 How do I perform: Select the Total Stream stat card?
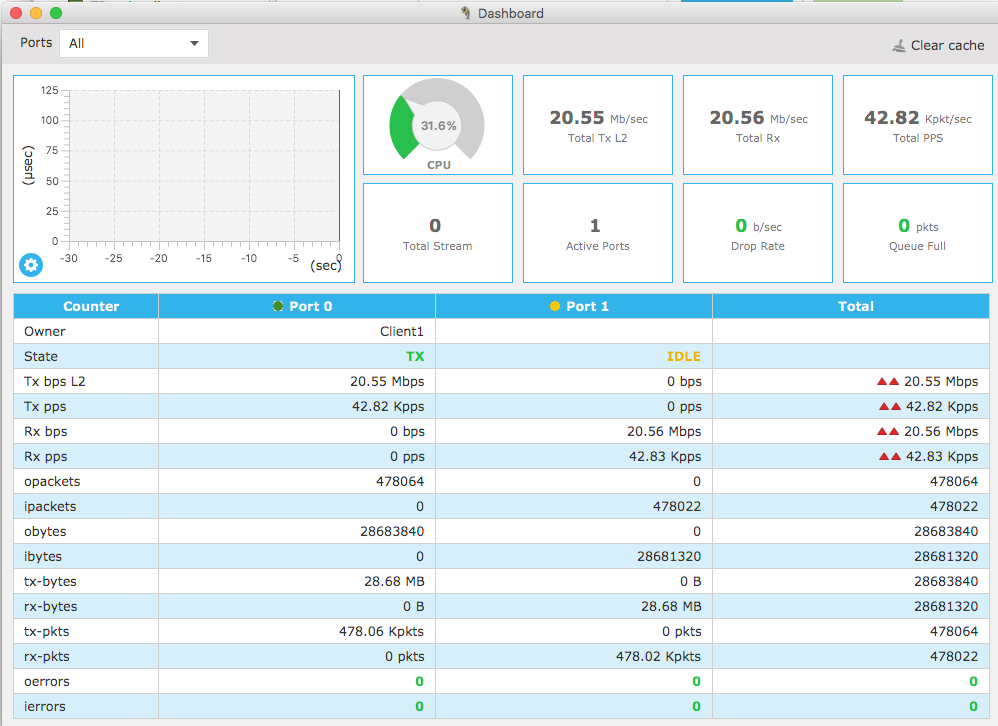pyautogui.click(x=437, y=233)
